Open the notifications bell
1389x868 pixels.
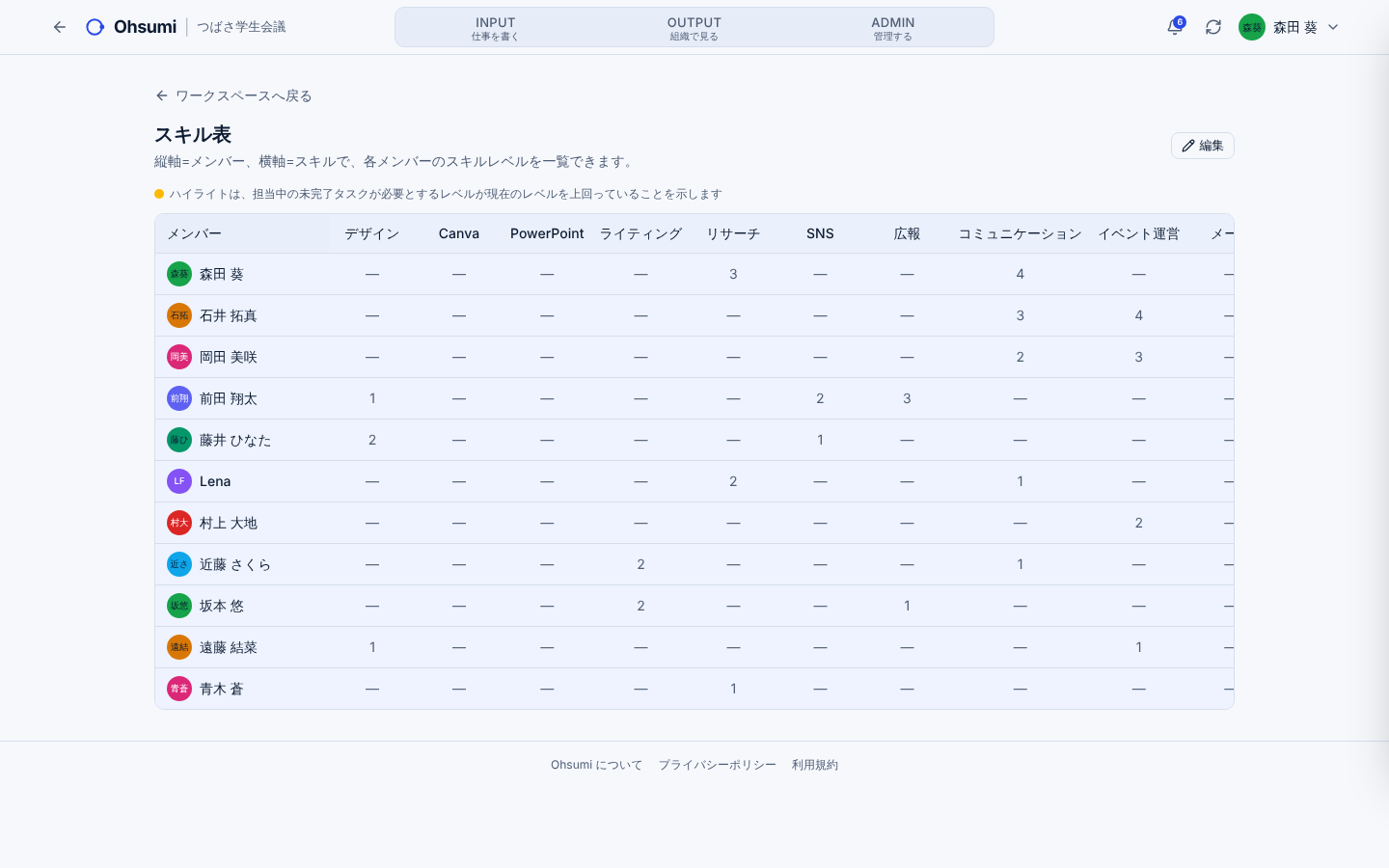[x=1175, y=27]
